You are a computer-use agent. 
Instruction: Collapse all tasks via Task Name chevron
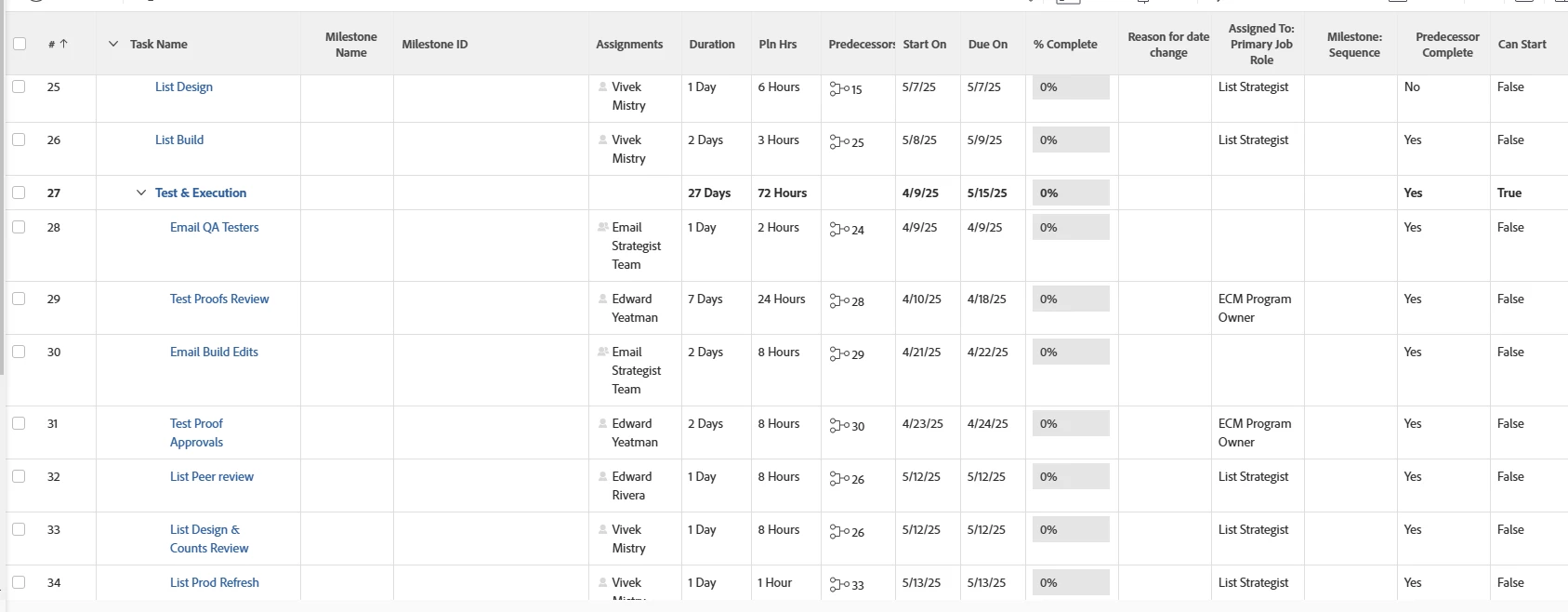point(113,44)
